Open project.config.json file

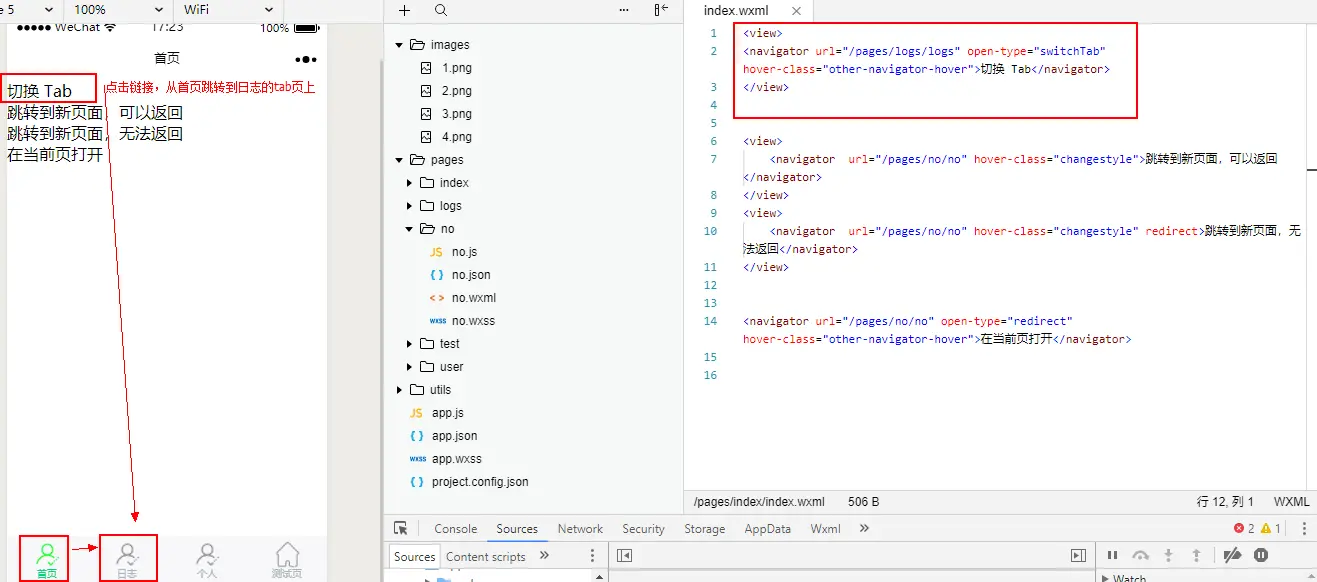coord(480,482)
